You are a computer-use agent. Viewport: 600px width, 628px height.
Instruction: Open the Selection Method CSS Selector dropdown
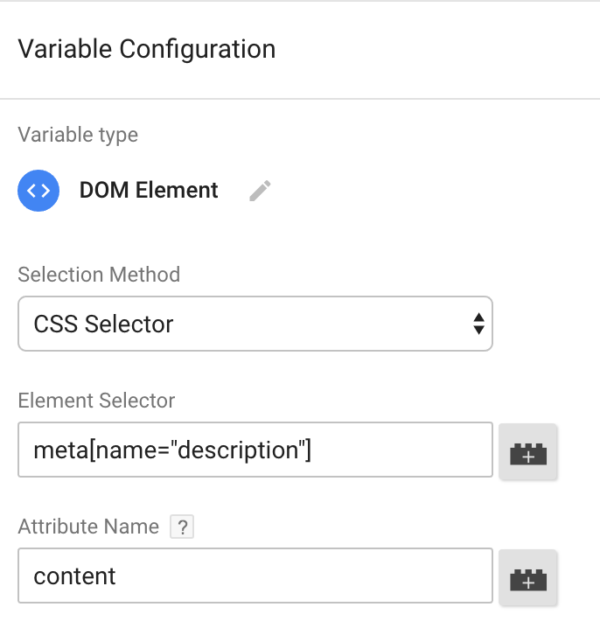click(x=255, y=324)
